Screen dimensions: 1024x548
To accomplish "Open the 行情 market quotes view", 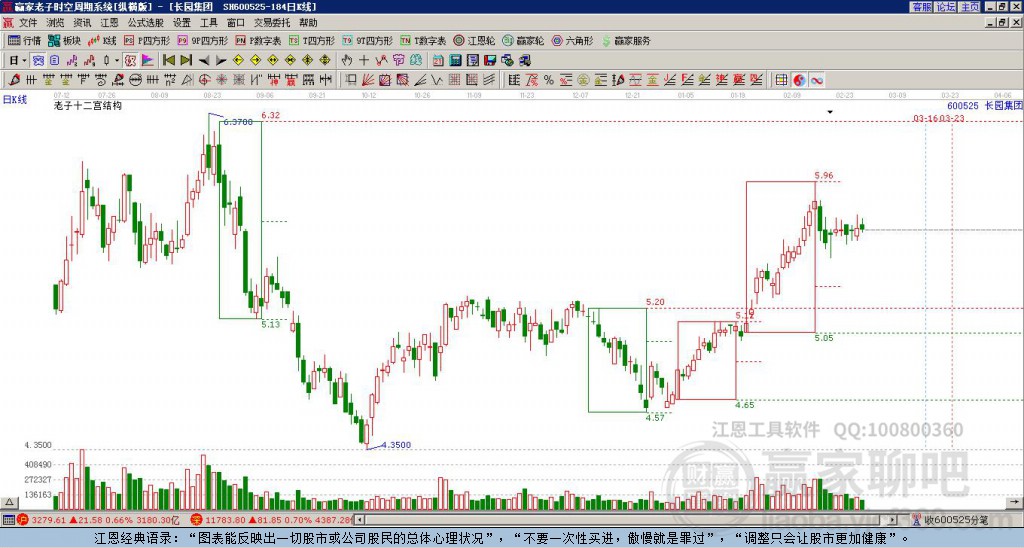I will pyautogui.click(x=24, y=40).
